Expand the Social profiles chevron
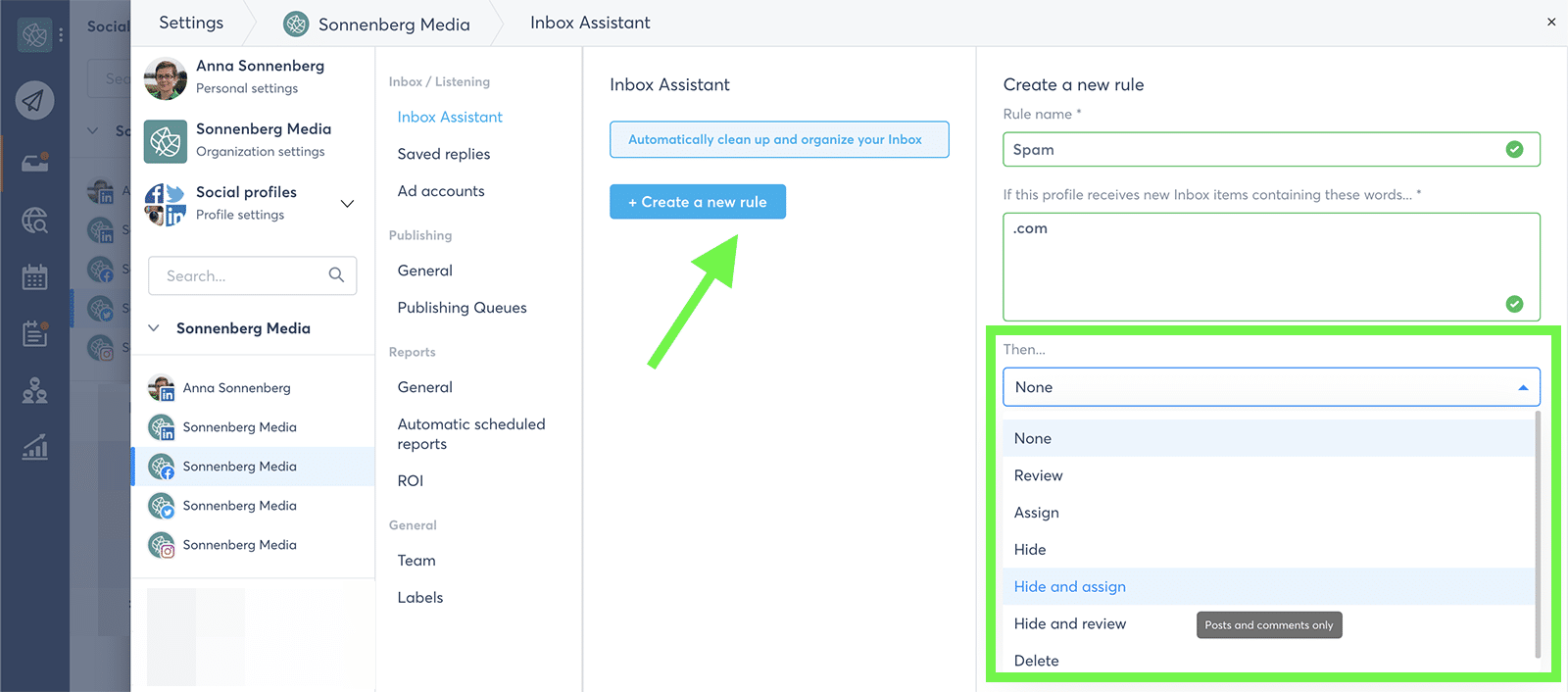The image size is (1568, 692). [x=347, y=203]
